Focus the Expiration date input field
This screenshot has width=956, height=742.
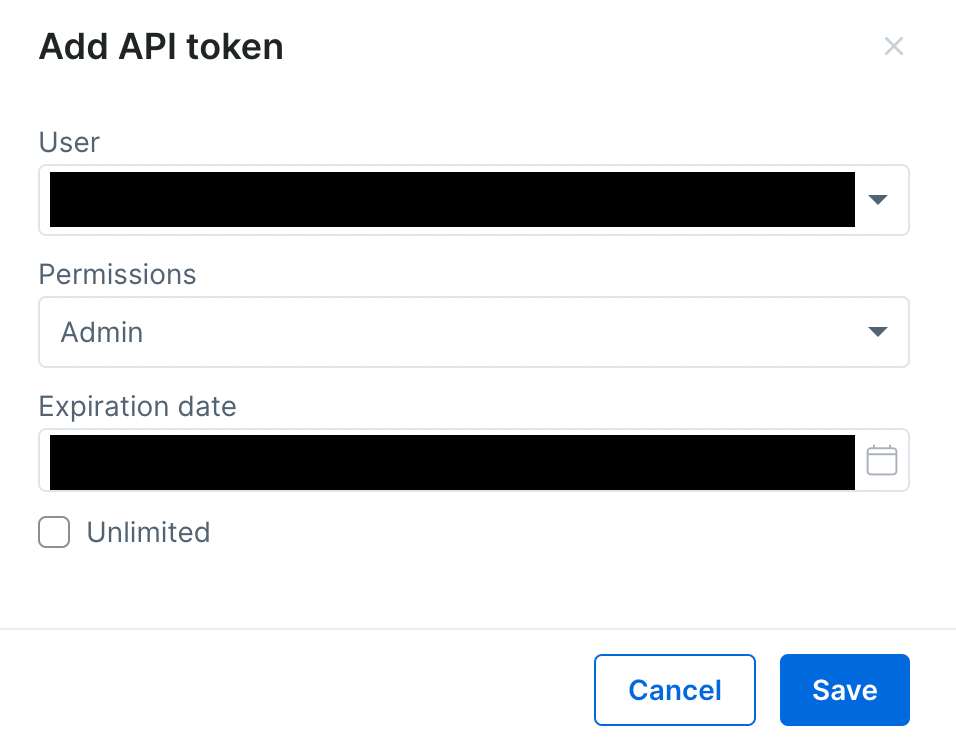(x=451, y=461)
